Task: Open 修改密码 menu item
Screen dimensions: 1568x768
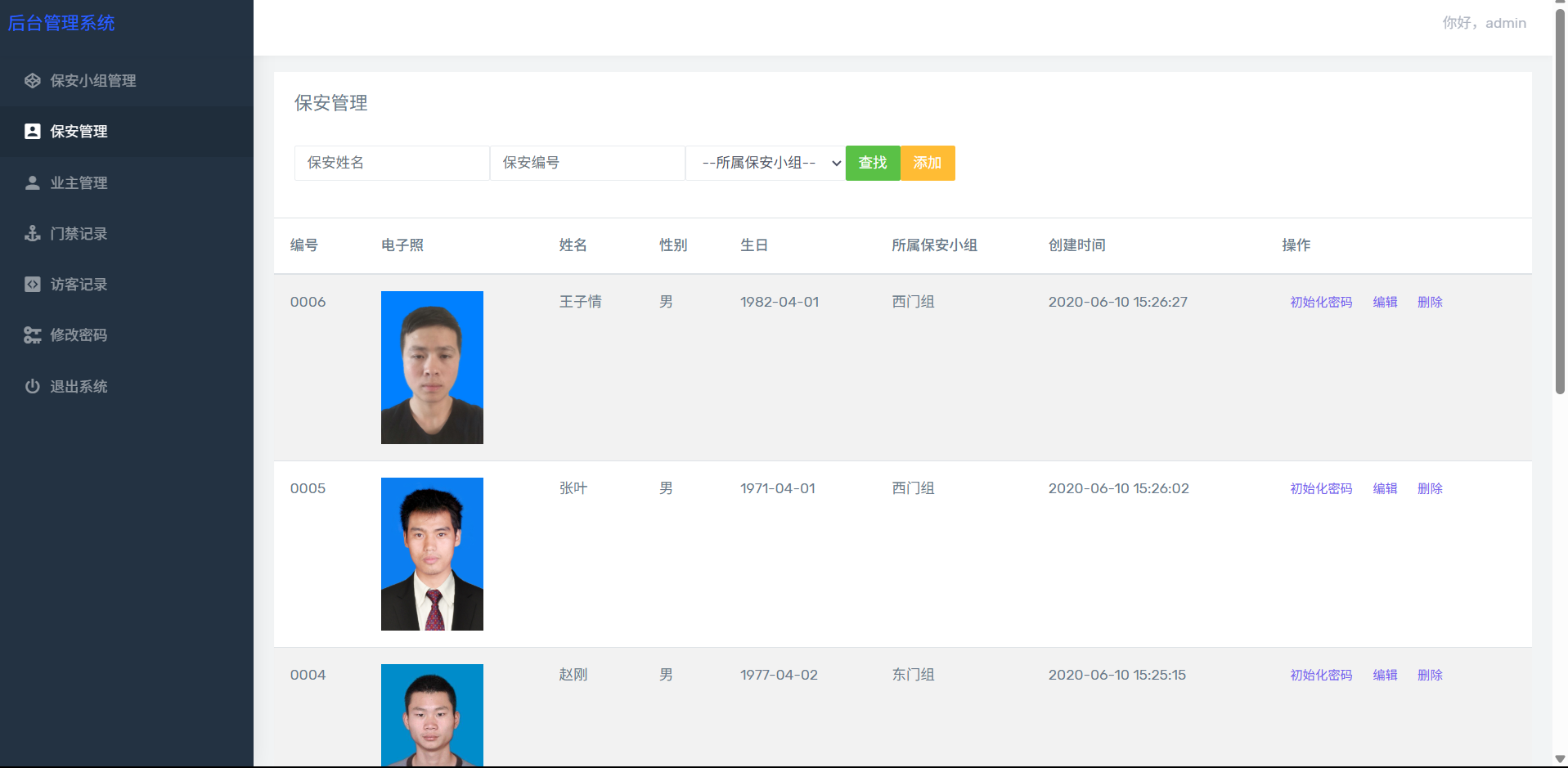Action: coord(127,335)
